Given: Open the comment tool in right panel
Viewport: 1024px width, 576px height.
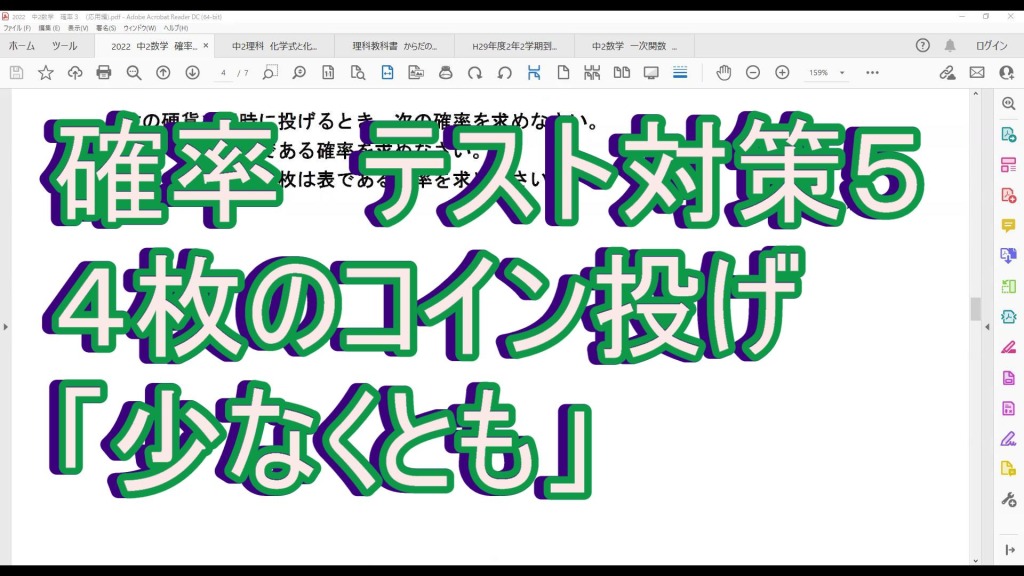Looking at the screenshot, I should tap(1008, 225).
